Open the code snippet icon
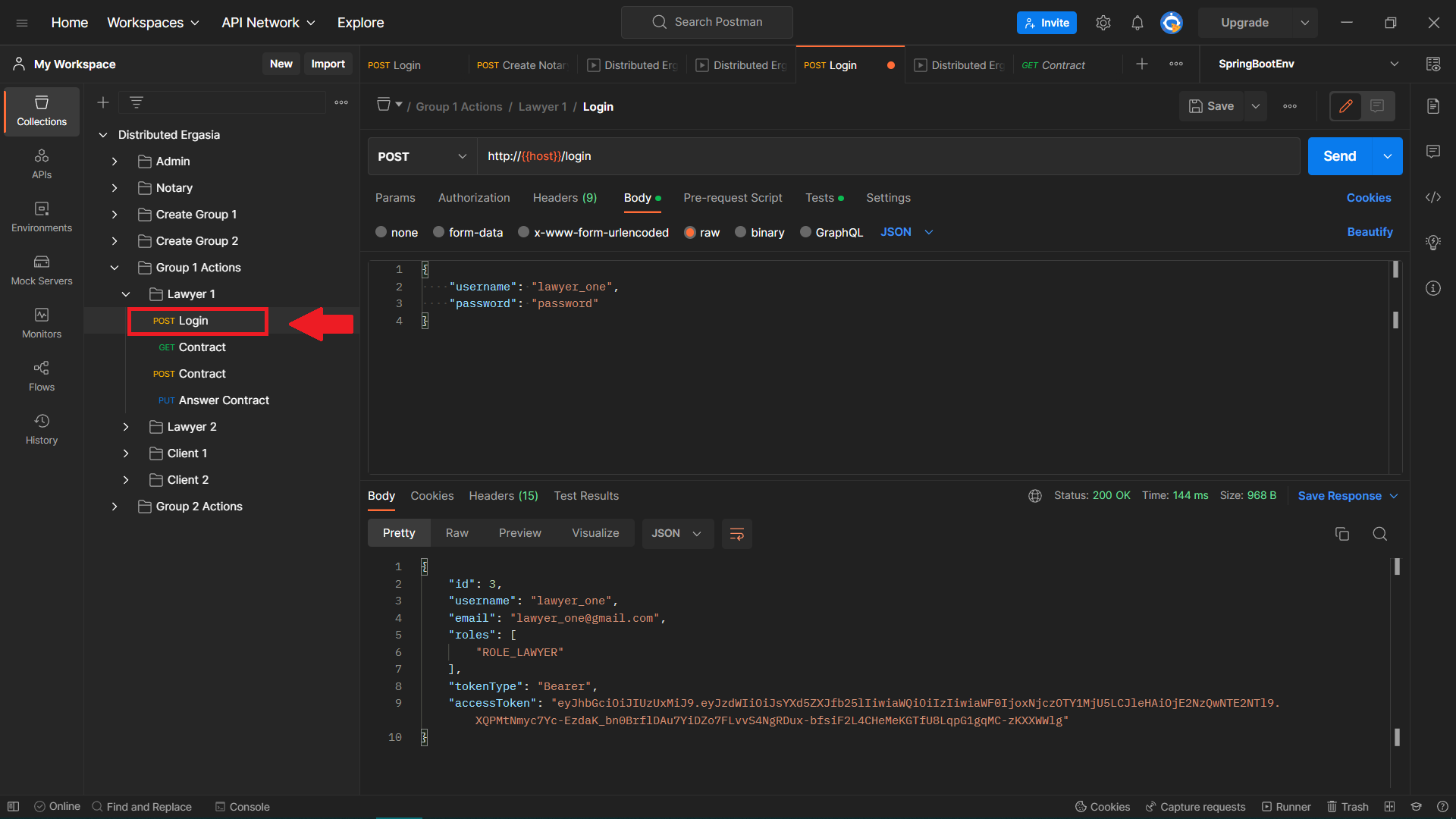1456x819 pixels. tap(1433, 197)
